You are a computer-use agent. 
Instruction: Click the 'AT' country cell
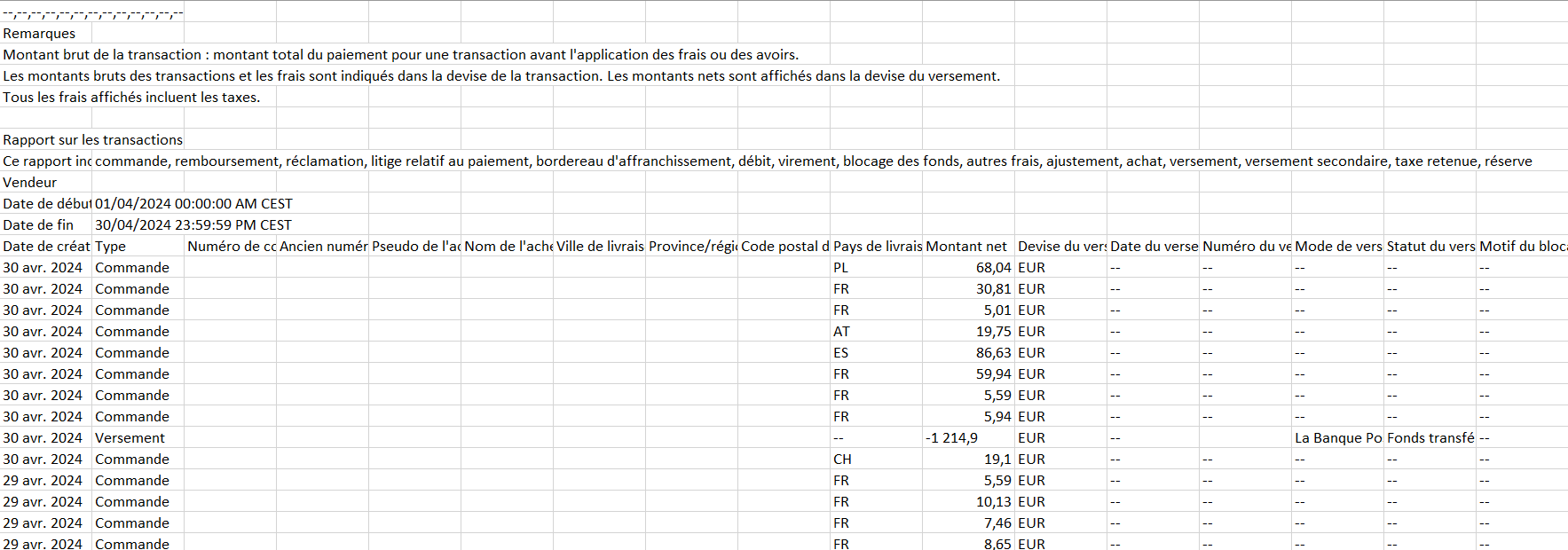pos(841,332)
